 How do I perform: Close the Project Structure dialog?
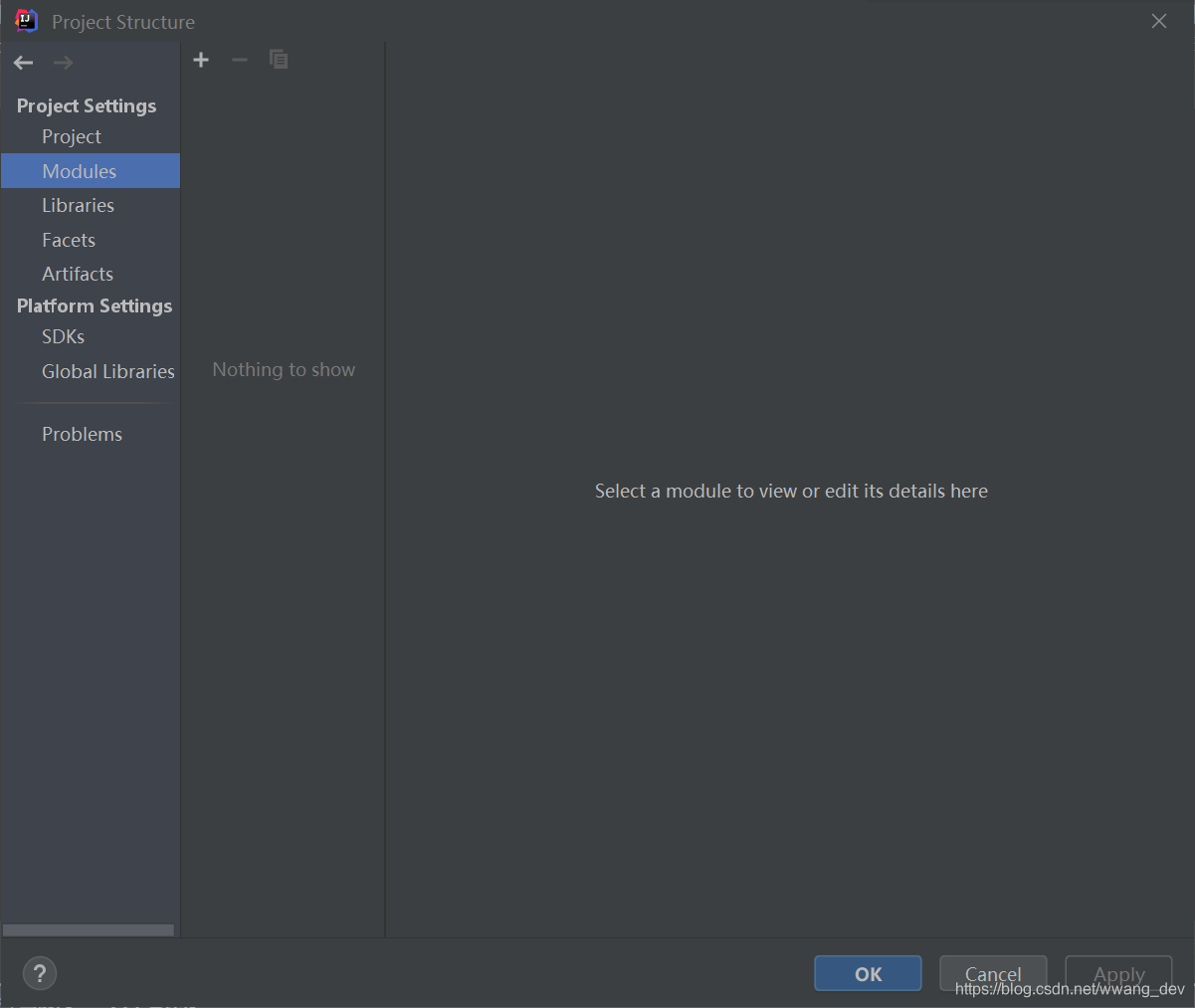(1159, 21)
